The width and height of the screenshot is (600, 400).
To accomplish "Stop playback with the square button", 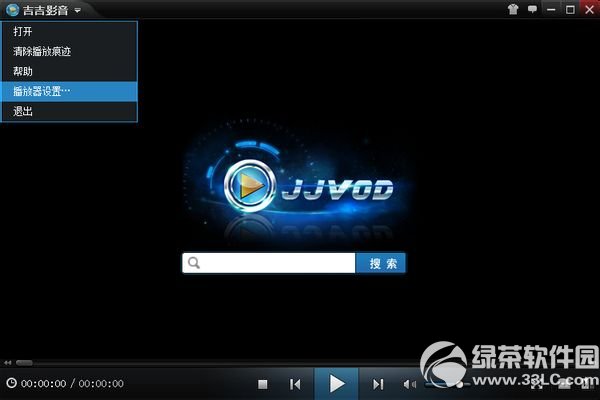I will click(x=262, y=384).
